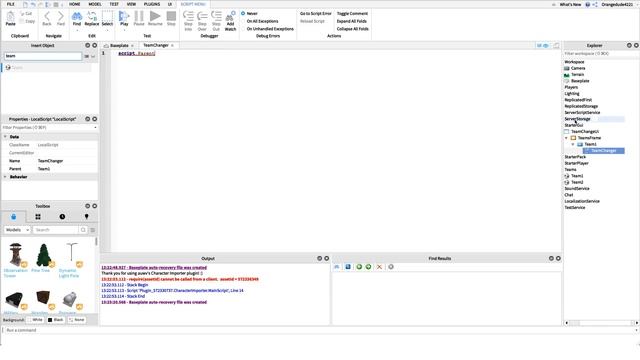Open the Toolbox Creations lightbulb icon
The width and height of the screenshot is (640, 360).
click(87, 217)
